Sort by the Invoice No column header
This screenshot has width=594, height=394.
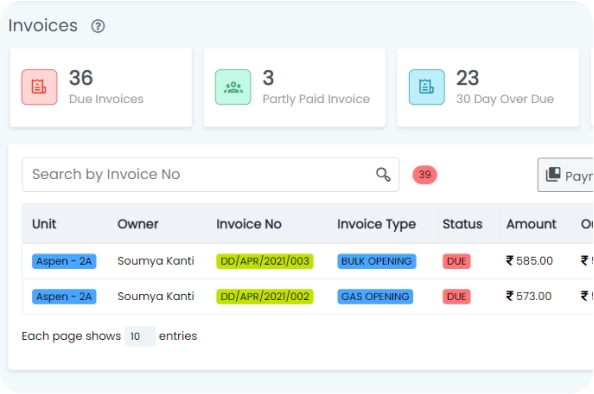tap(249, 224)
